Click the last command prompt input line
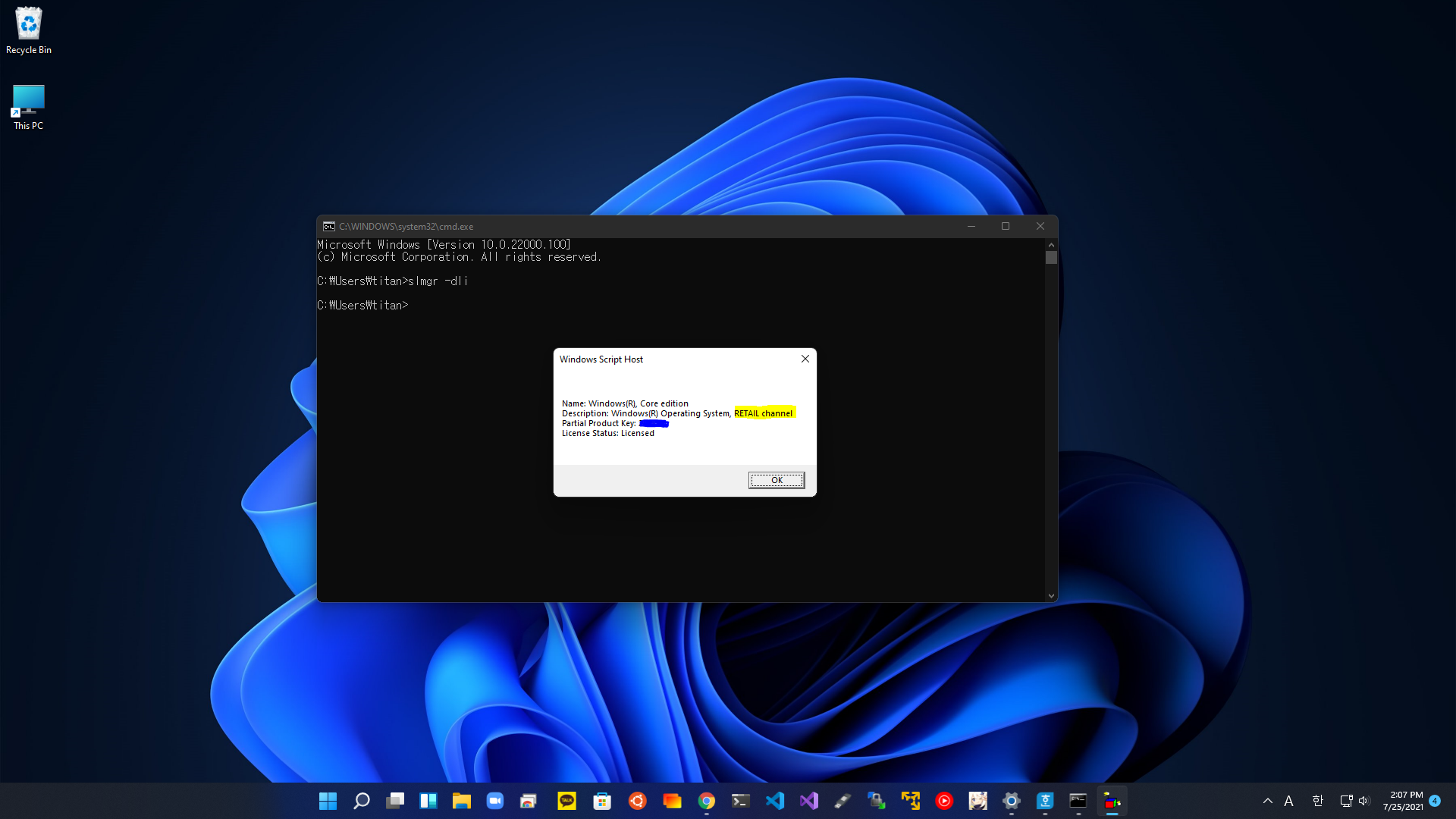Screen dimensions: 1456x819 362,306
